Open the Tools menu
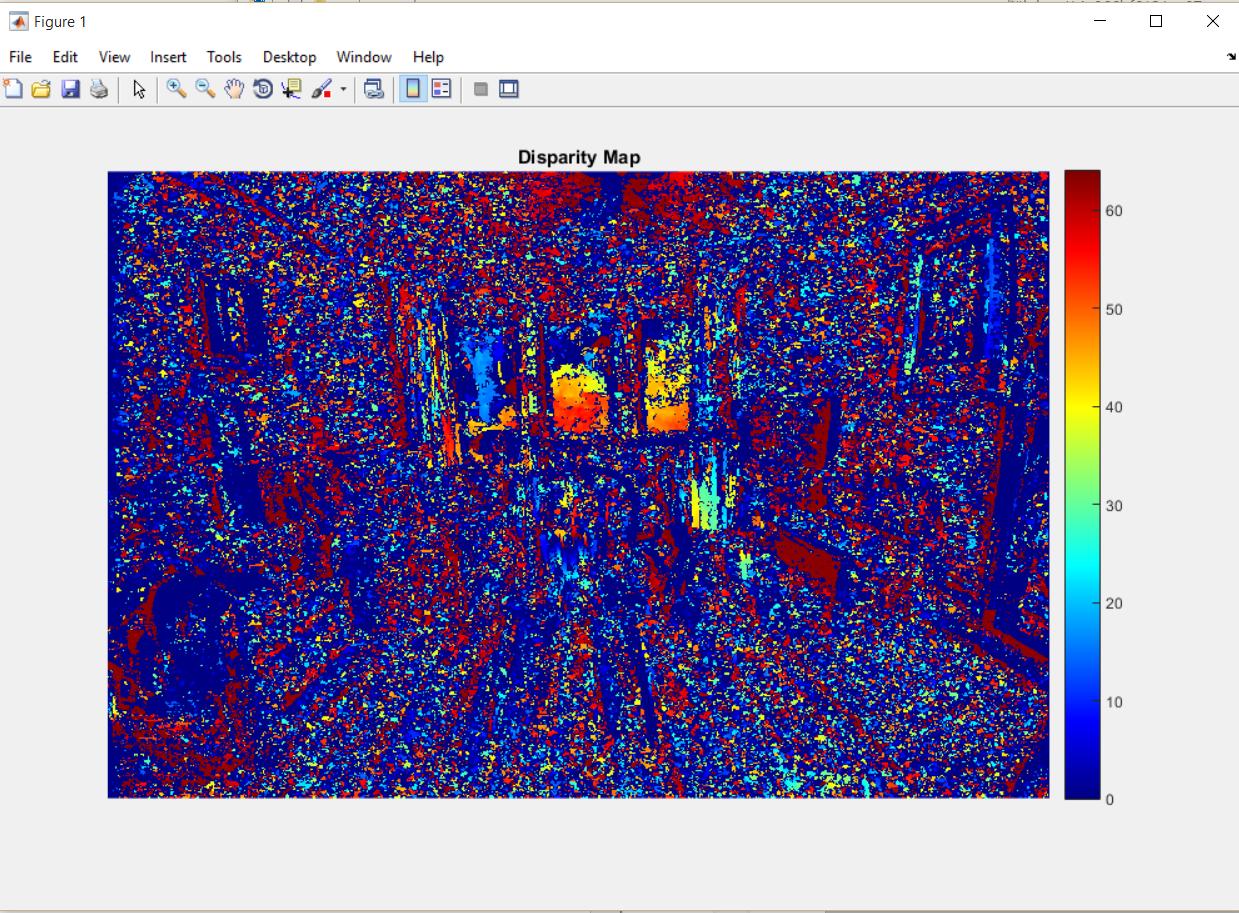This screenshot has width=1239, height=913. pyautogui.click(x=224, y=57)
